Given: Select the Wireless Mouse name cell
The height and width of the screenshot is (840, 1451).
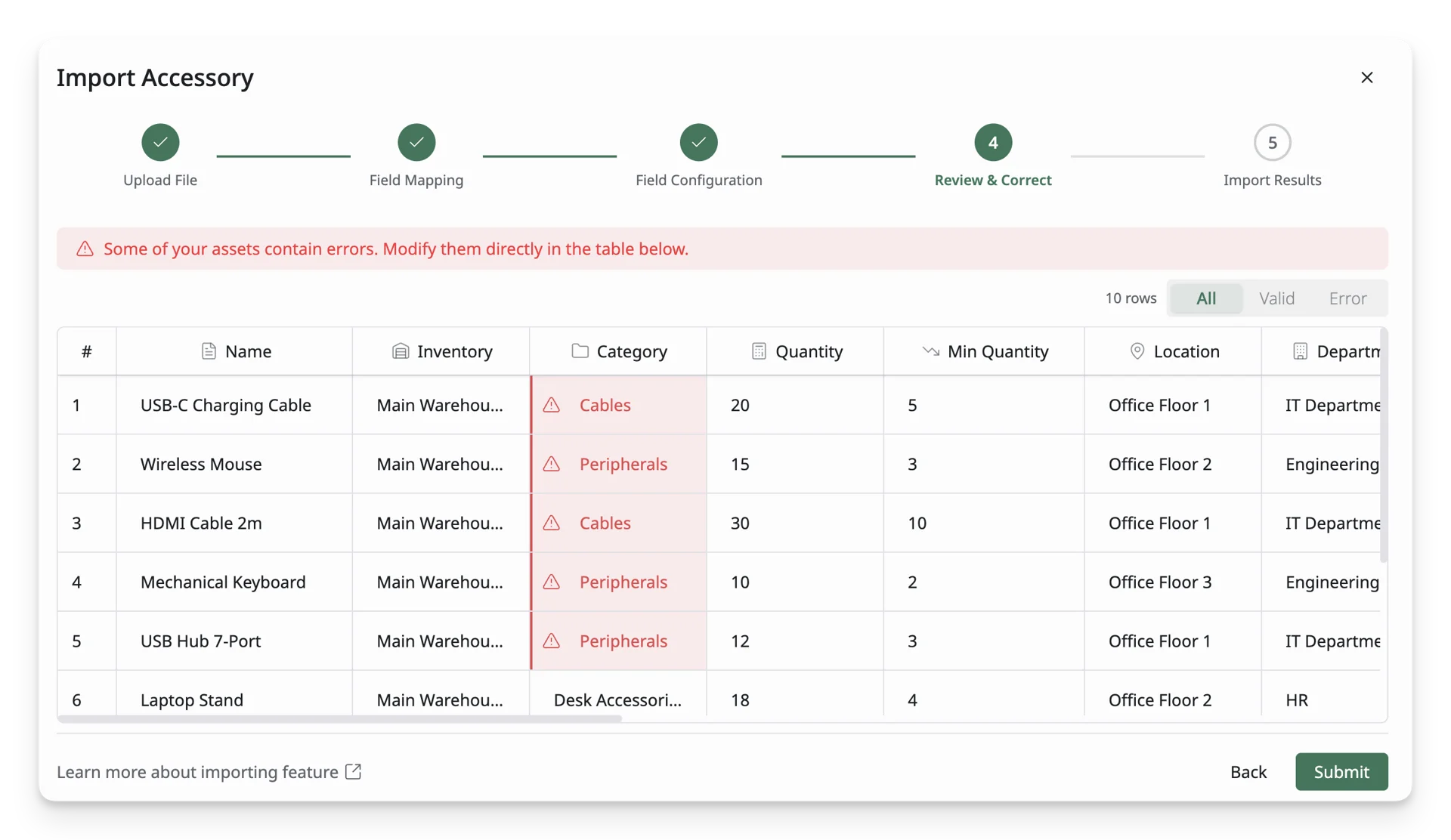Looking at the screenshot, I should 234,464.
